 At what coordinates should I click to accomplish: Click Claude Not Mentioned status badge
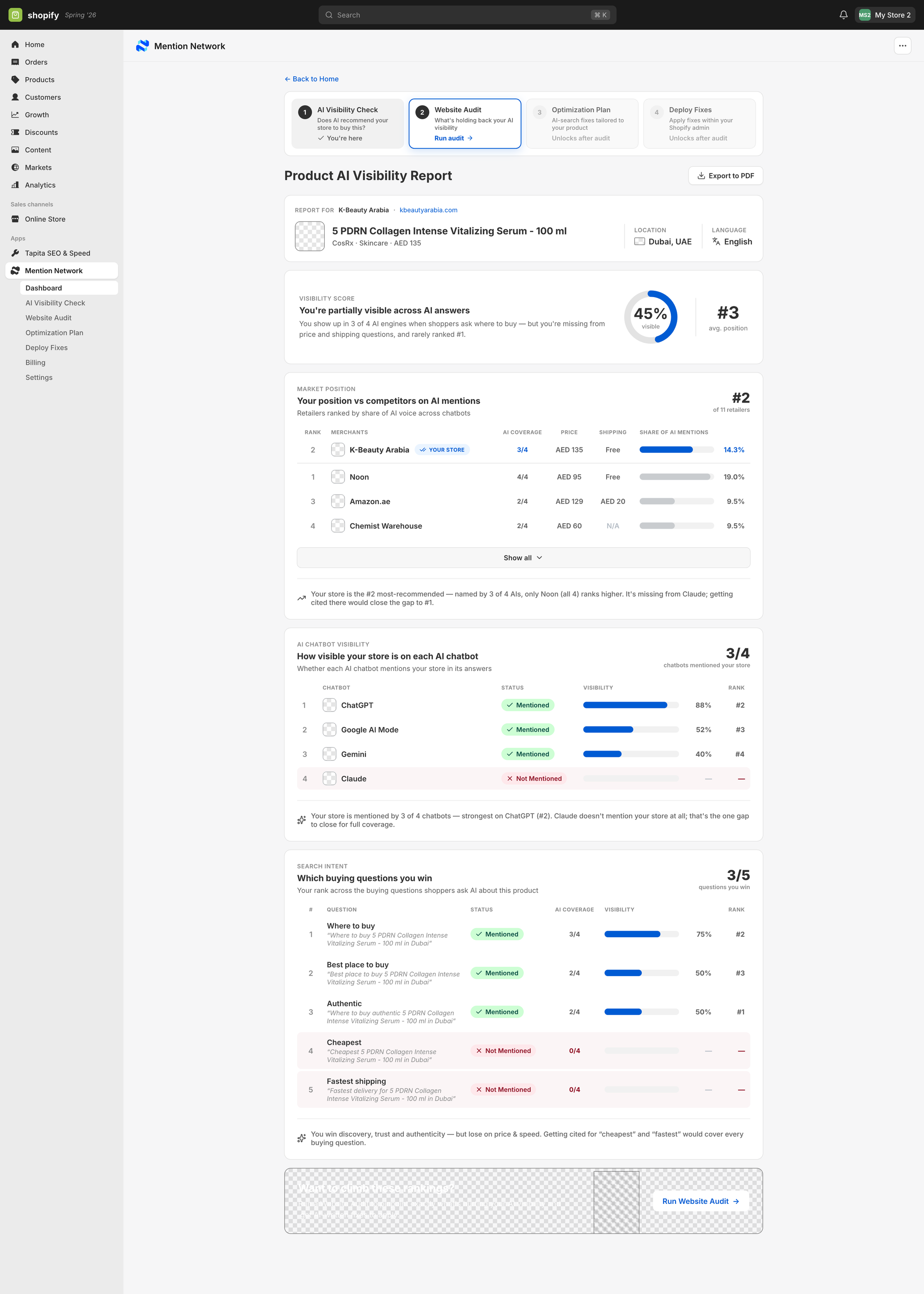534,778
